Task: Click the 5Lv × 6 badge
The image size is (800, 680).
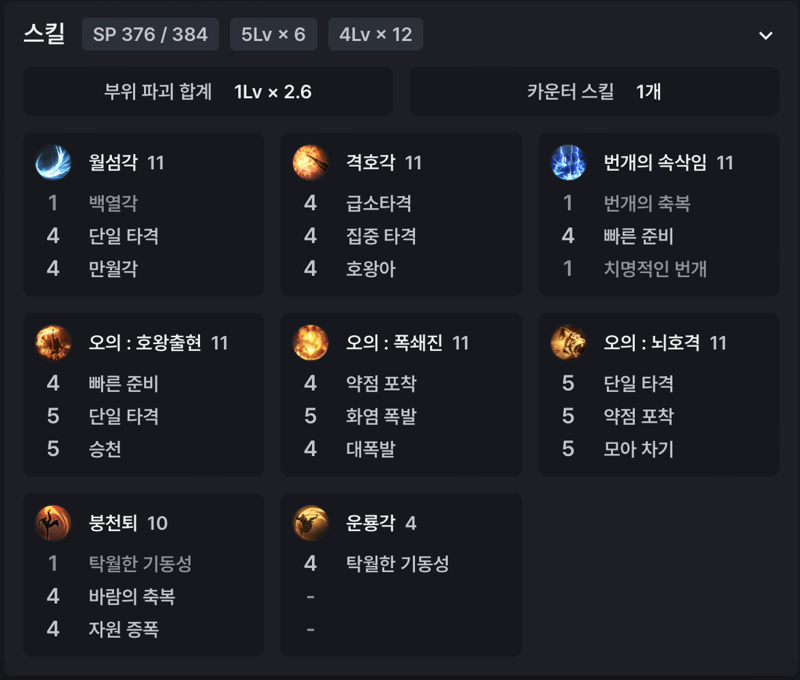Action: pyautogui.click(x=273, y=34)
